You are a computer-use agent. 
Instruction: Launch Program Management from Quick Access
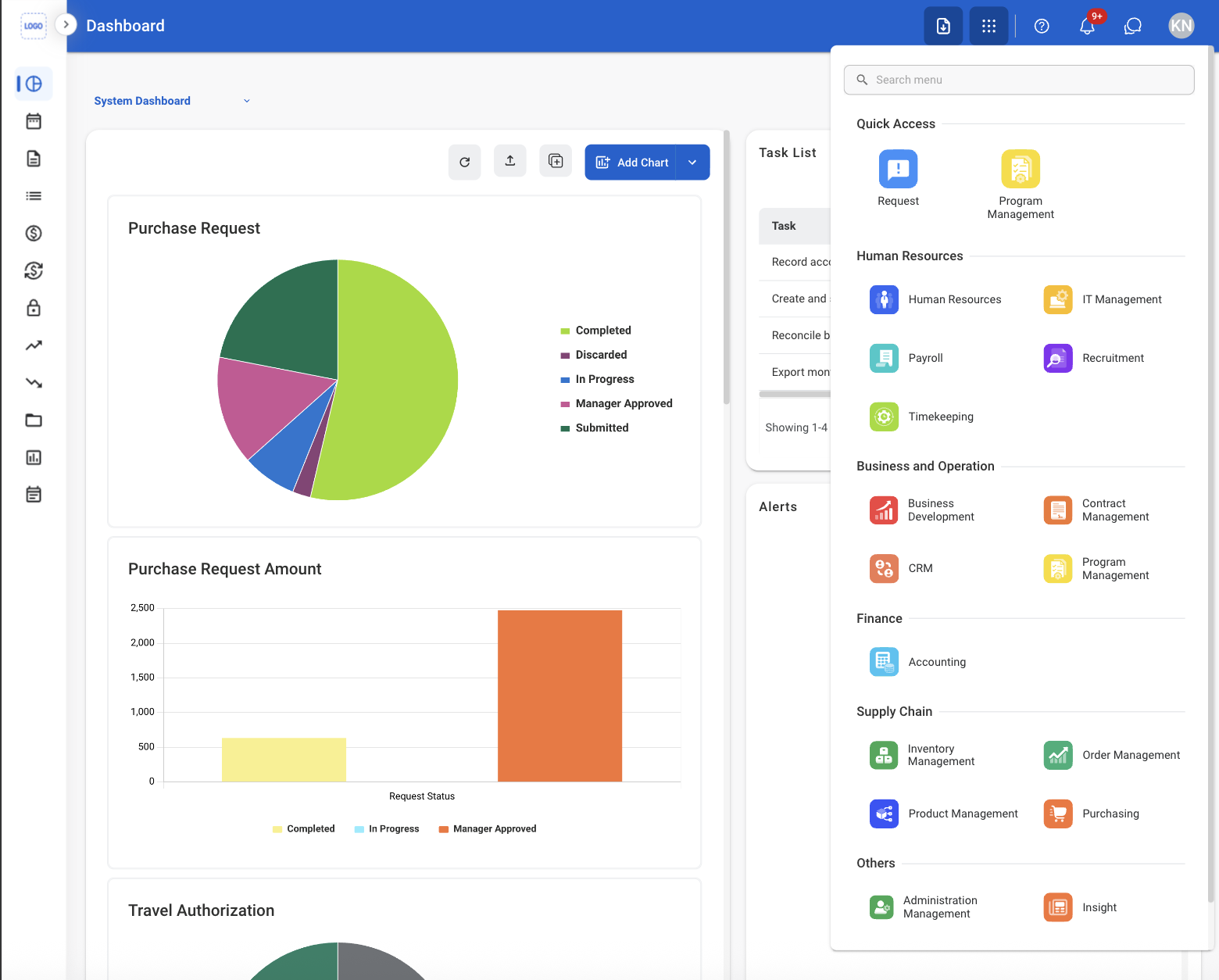pos(1021,185)
